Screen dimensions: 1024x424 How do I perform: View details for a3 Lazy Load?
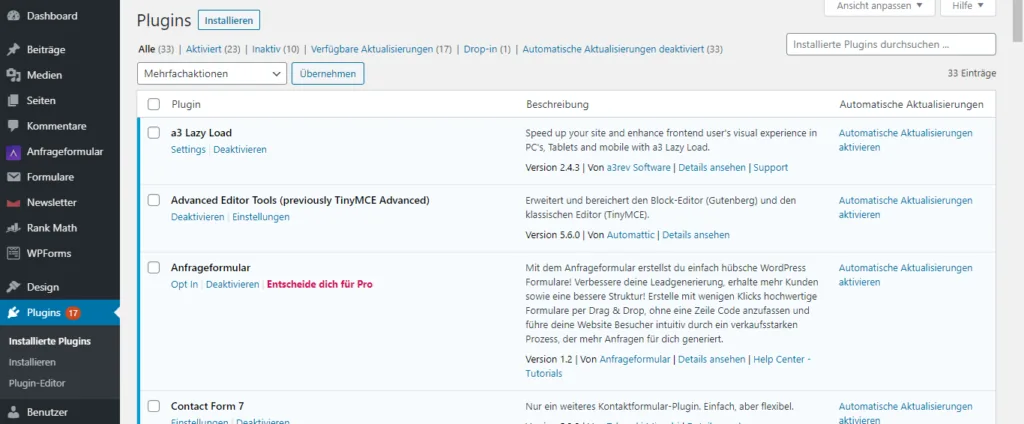pos(712,167)
